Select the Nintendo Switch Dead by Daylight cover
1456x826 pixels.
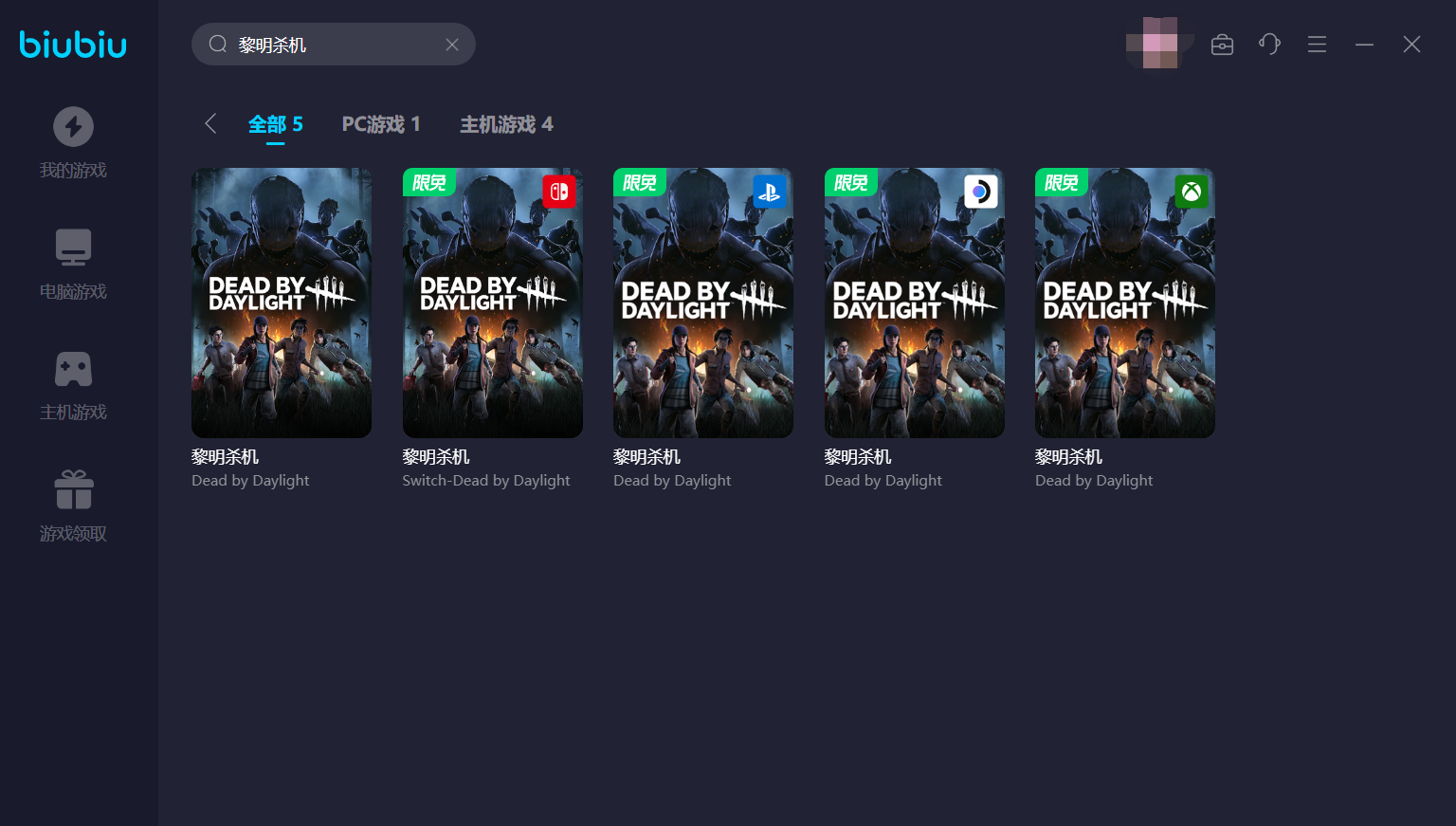point(492,303)
